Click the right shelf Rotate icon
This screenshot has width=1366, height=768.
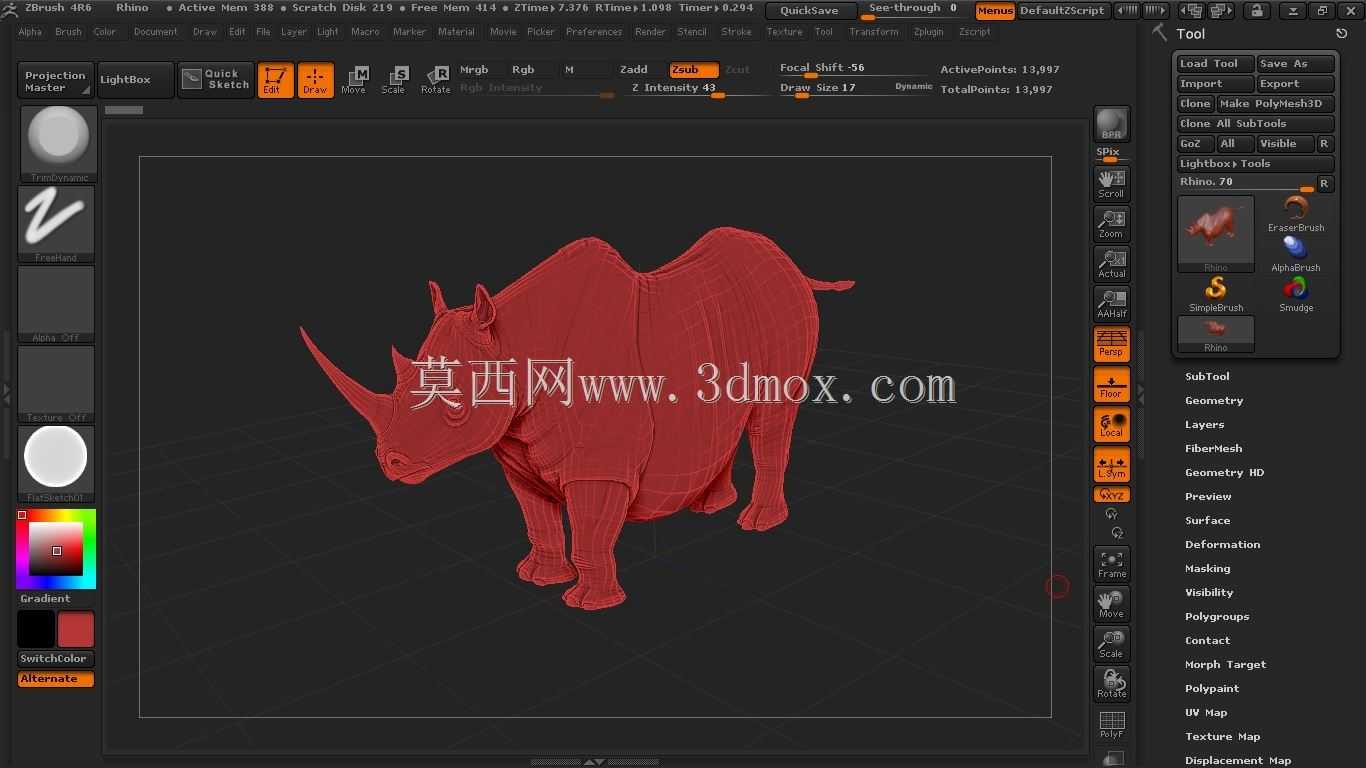[x=1112, y=683]
